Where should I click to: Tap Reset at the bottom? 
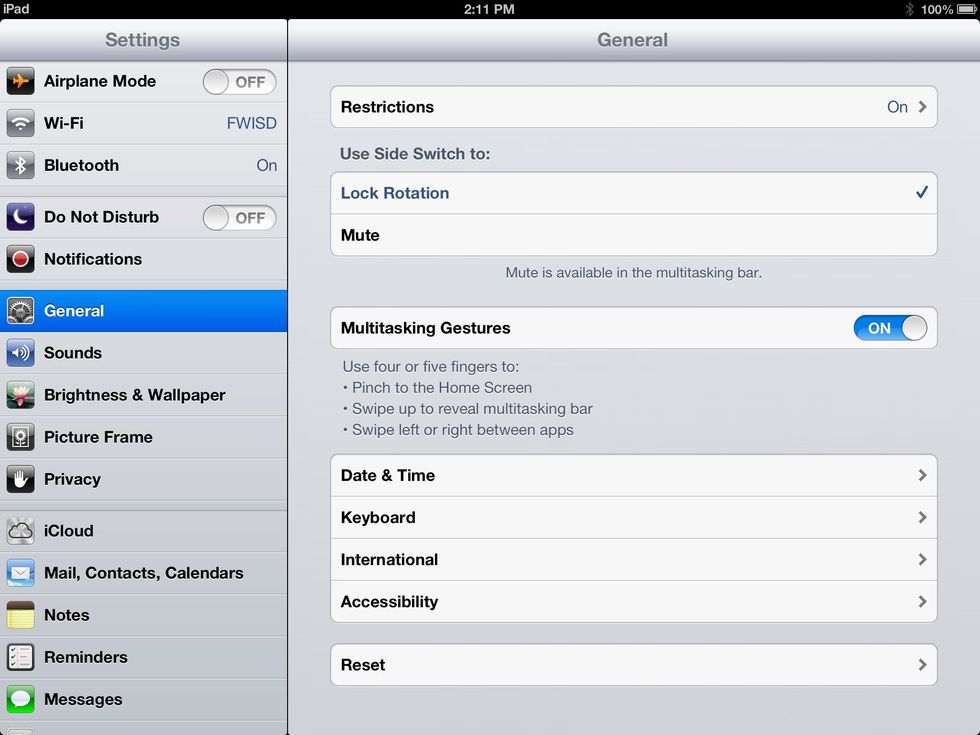[633, 664]
